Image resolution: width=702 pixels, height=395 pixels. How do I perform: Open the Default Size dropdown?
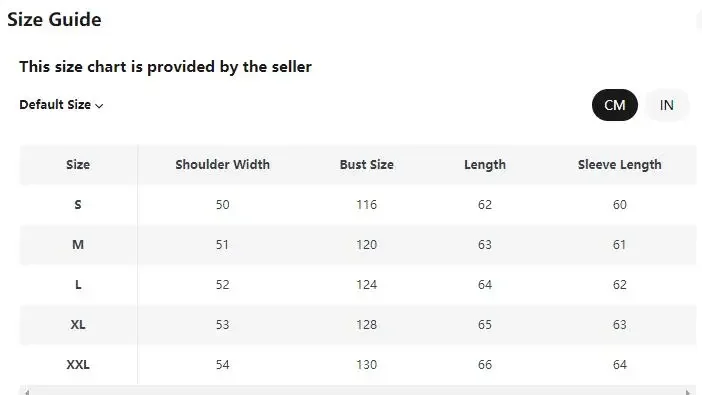(61, 105)
